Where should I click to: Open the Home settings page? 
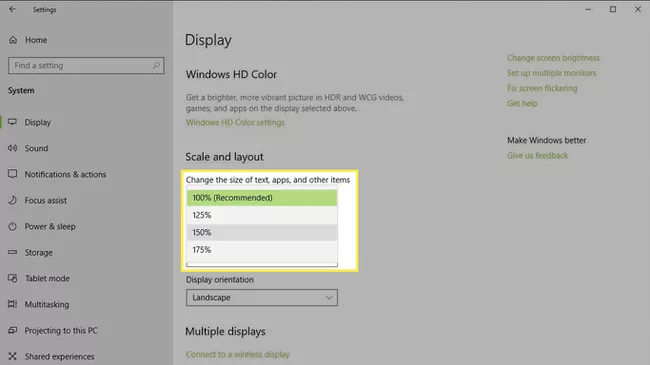tap(36, 40)
